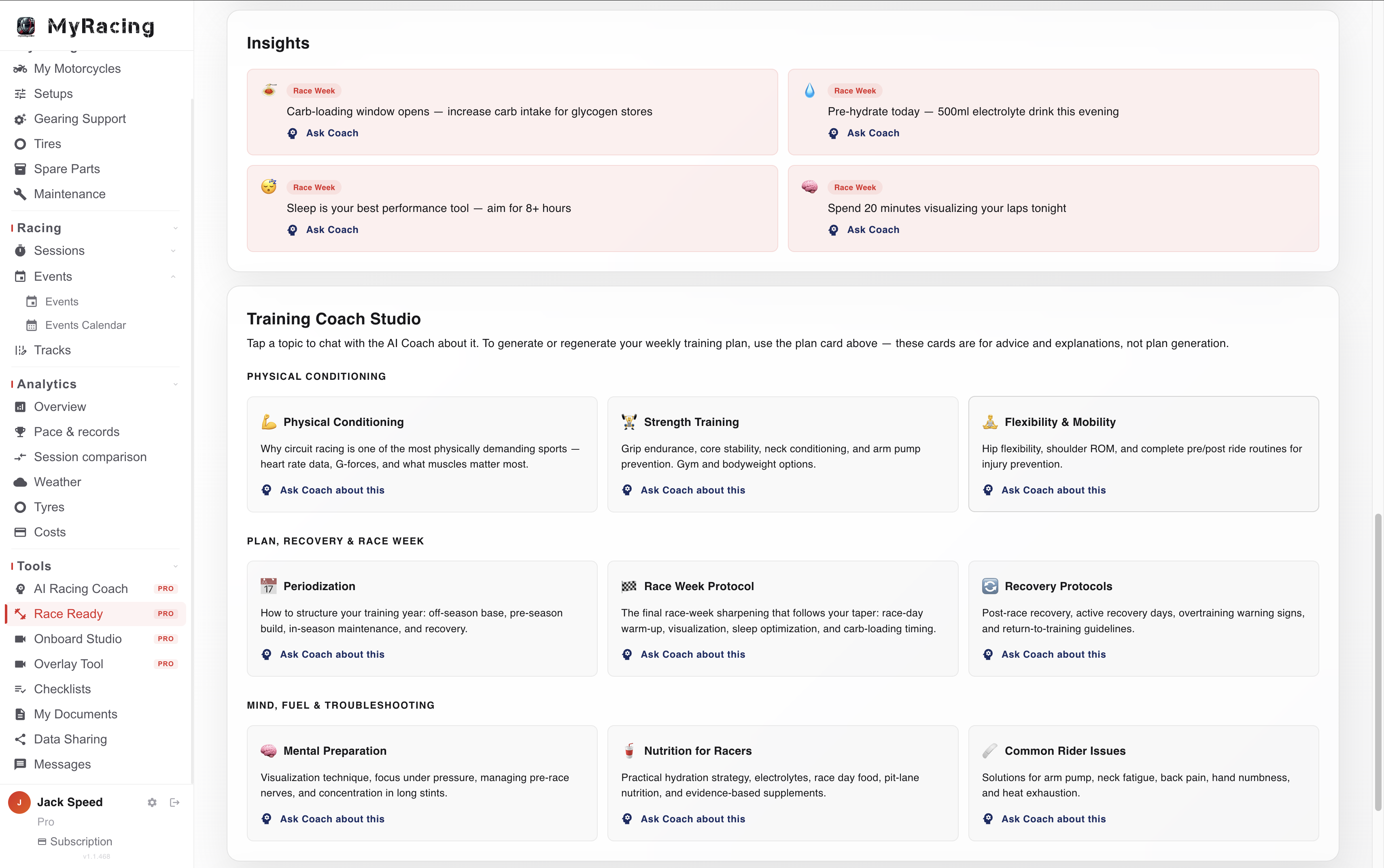Open Events Calendar in the sidebar
Viewport: 1384px width, 868px height.
85,326
